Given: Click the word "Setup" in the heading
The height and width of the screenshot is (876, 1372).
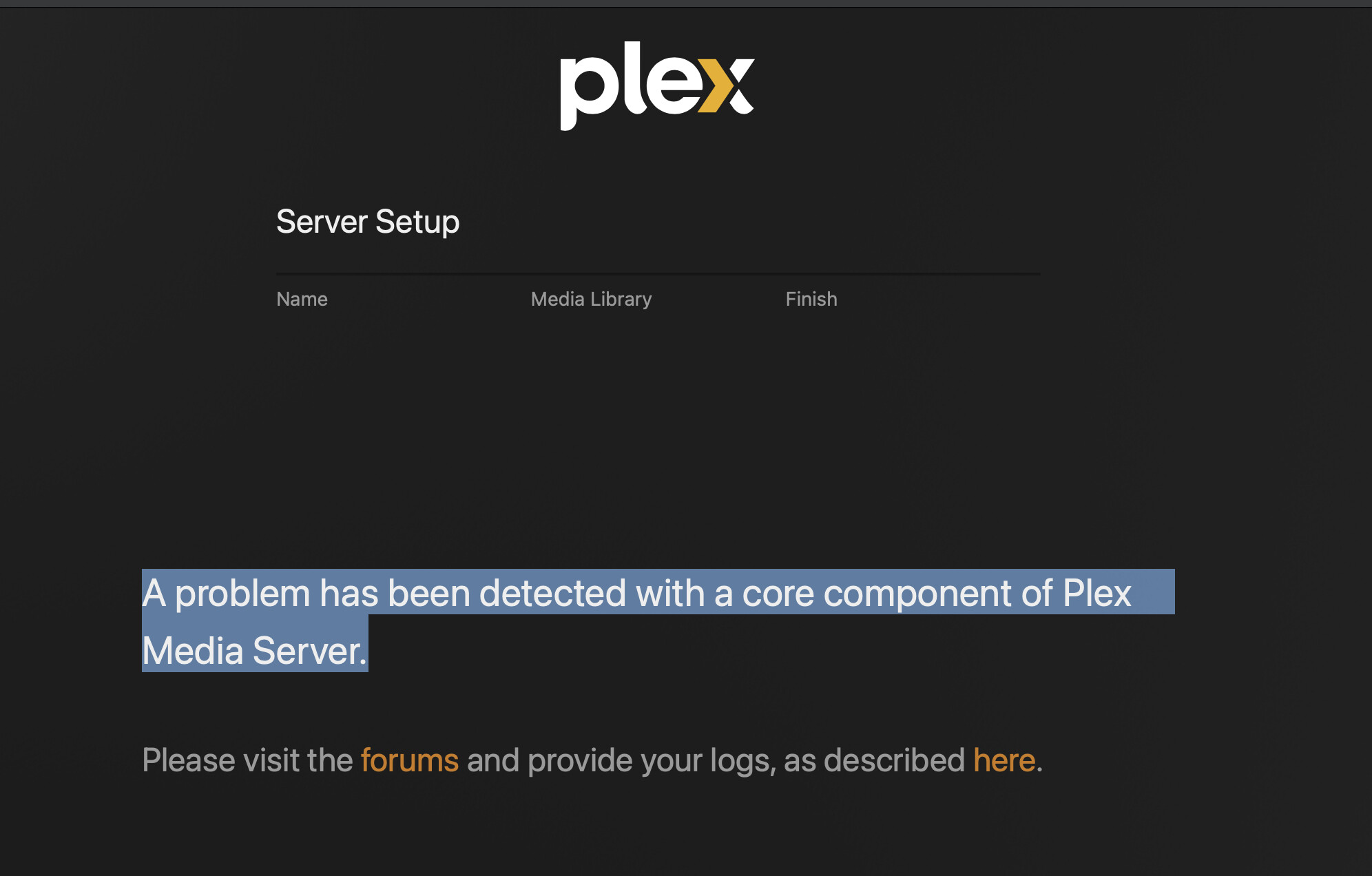Looking at the screenshot, I should [417, 222].
